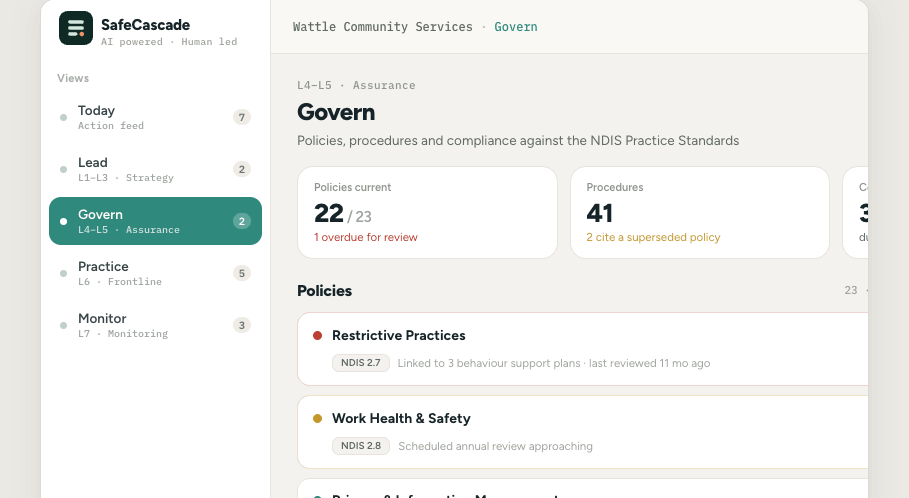Select the Govern assurance view

tap(155, 221)
